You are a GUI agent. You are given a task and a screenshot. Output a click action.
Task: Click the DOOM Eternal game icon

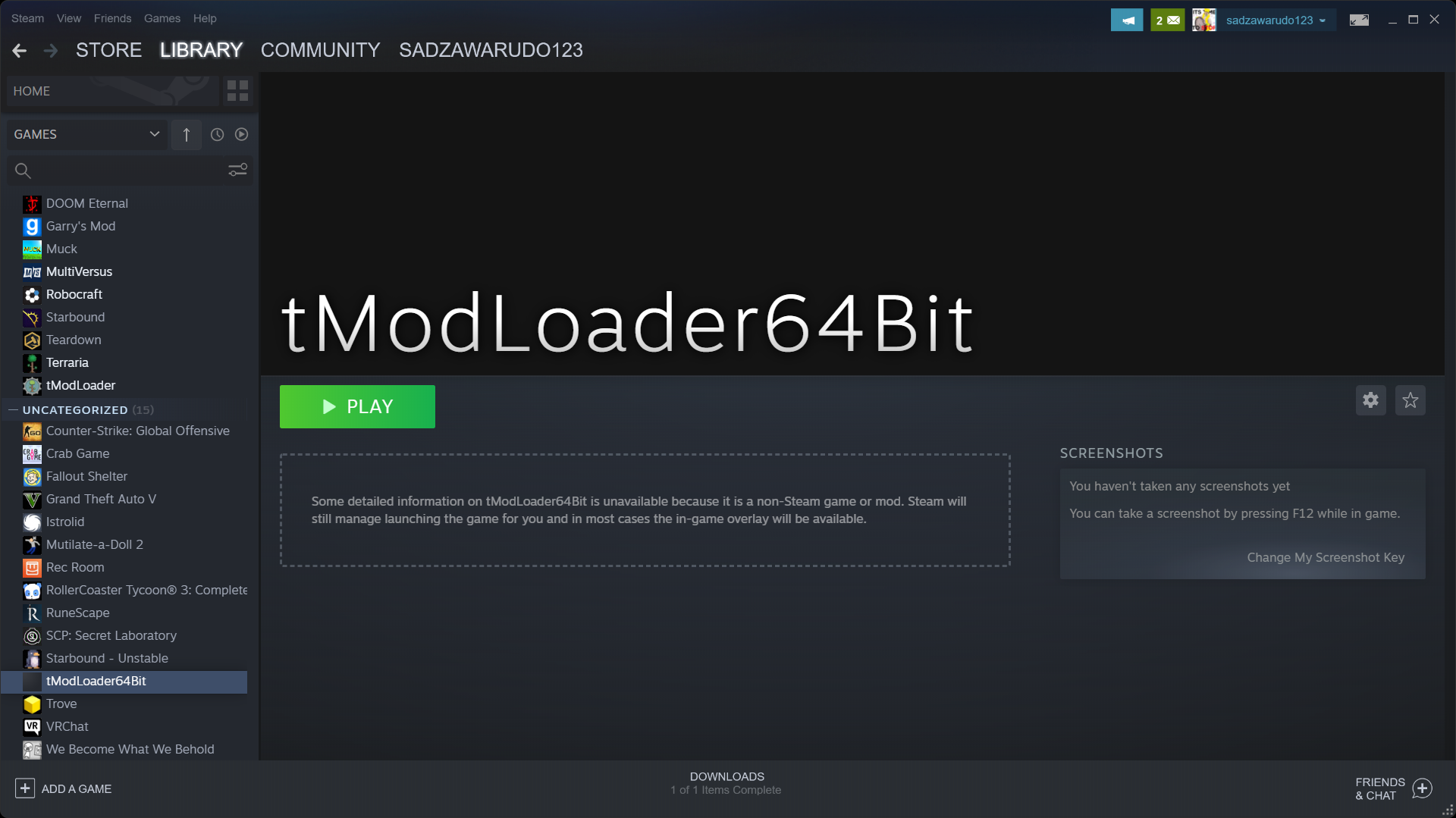[x=32, y=204]
